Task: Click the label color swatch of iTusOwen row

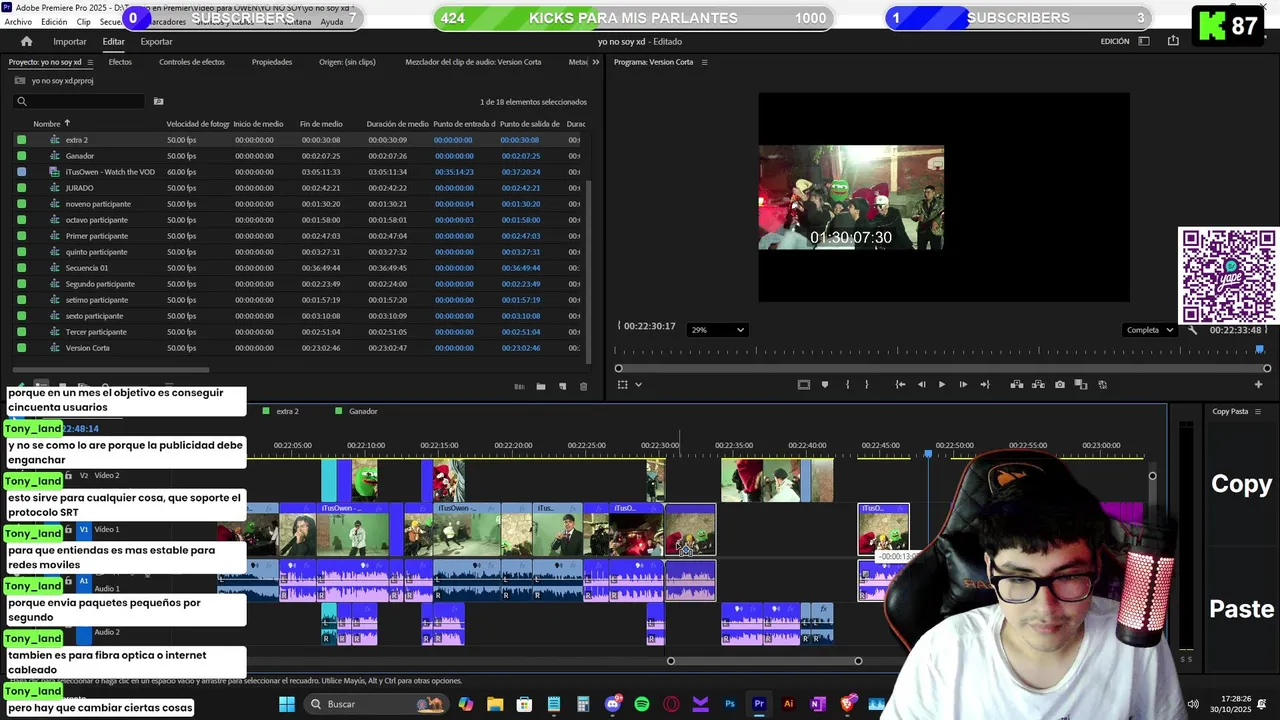Action: (22, 172)
